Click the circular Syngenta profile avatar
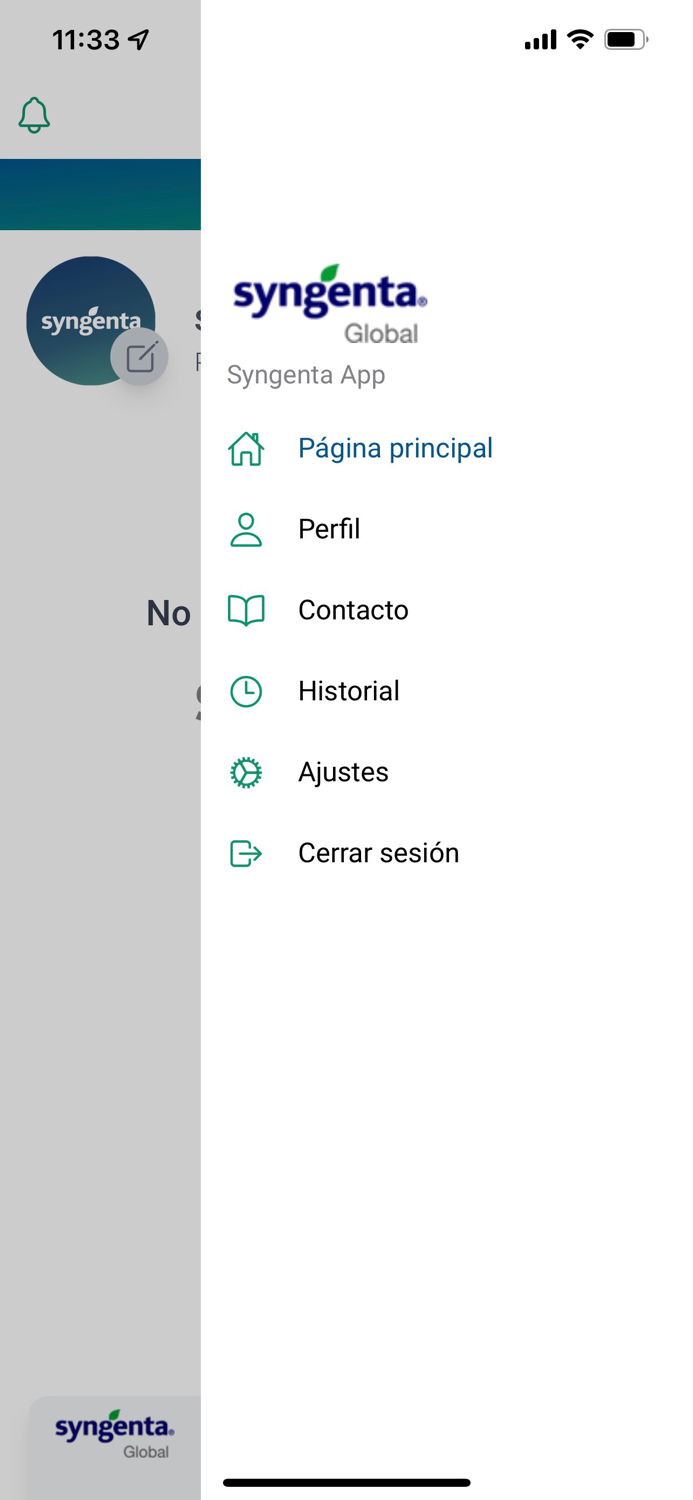693x1500 pixels. point(90,320)
